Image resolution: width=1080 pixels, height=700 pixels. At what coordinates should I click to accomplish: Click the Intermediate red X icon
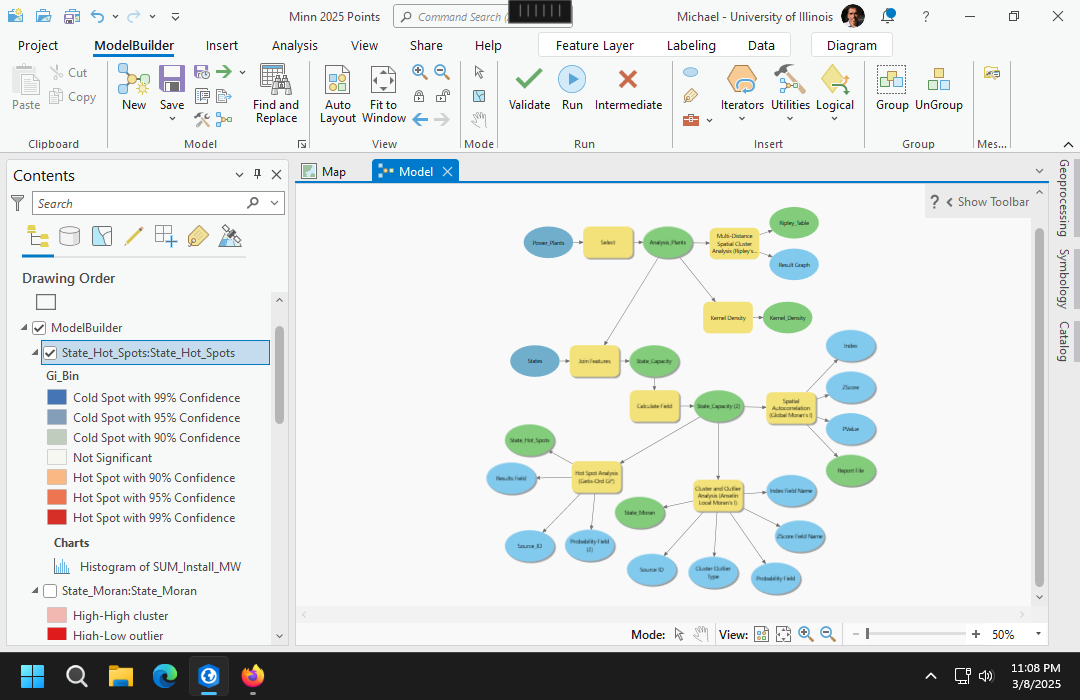[628, 80]
